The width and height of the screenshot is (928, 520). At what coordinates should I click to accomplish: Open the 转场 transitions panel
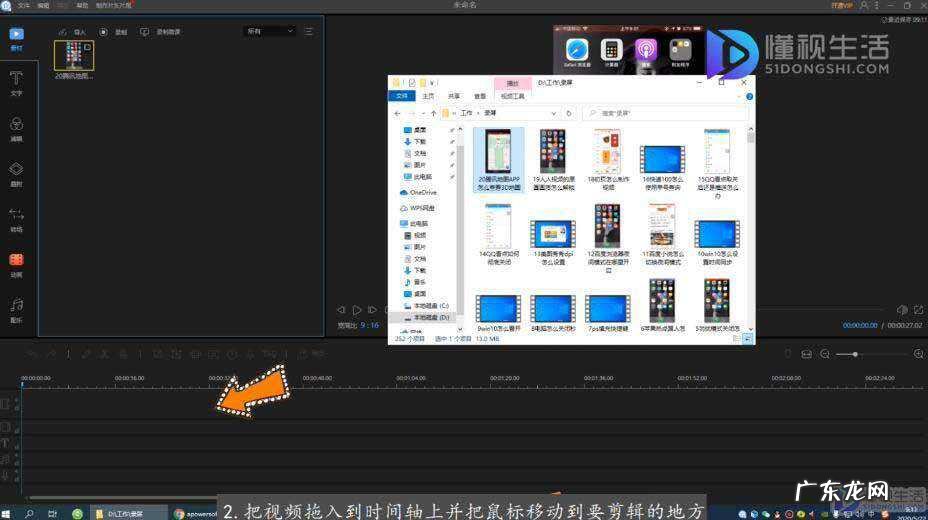[16, 219]
